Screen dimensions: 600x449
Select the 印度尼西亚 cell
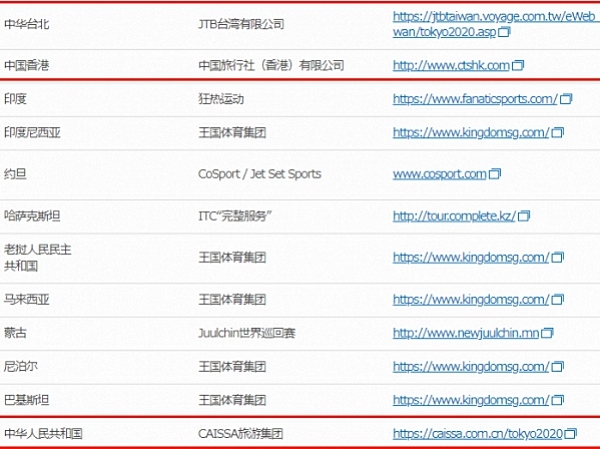(x=32, y=133)
